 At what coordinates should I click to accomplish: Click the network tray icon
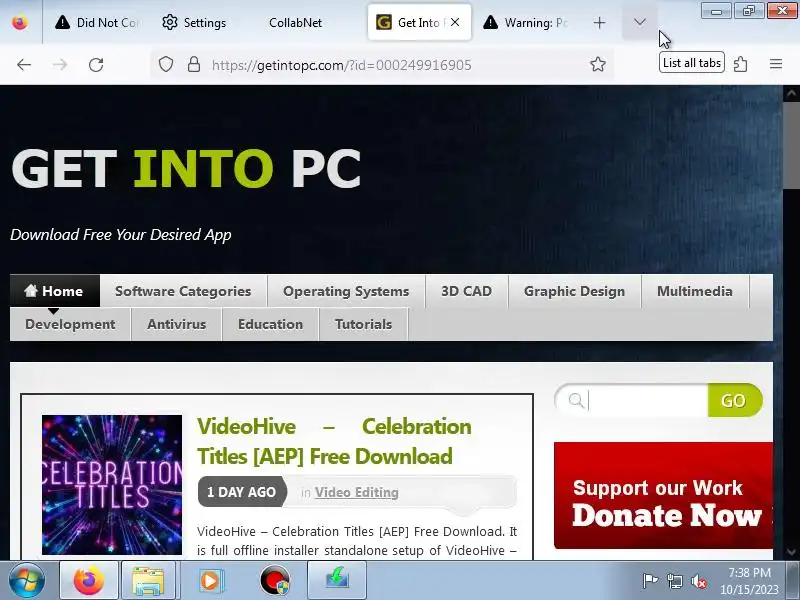675,581
